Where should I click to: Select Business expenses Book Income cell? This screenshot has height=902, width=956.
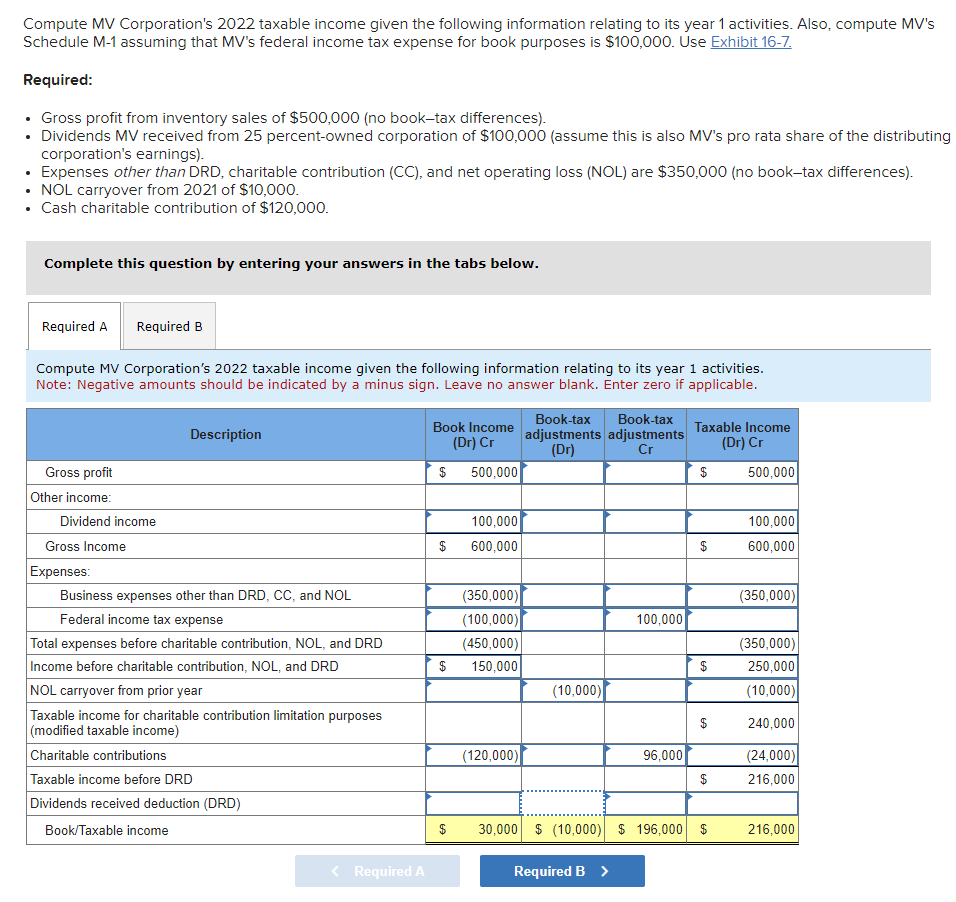(475, 595)
